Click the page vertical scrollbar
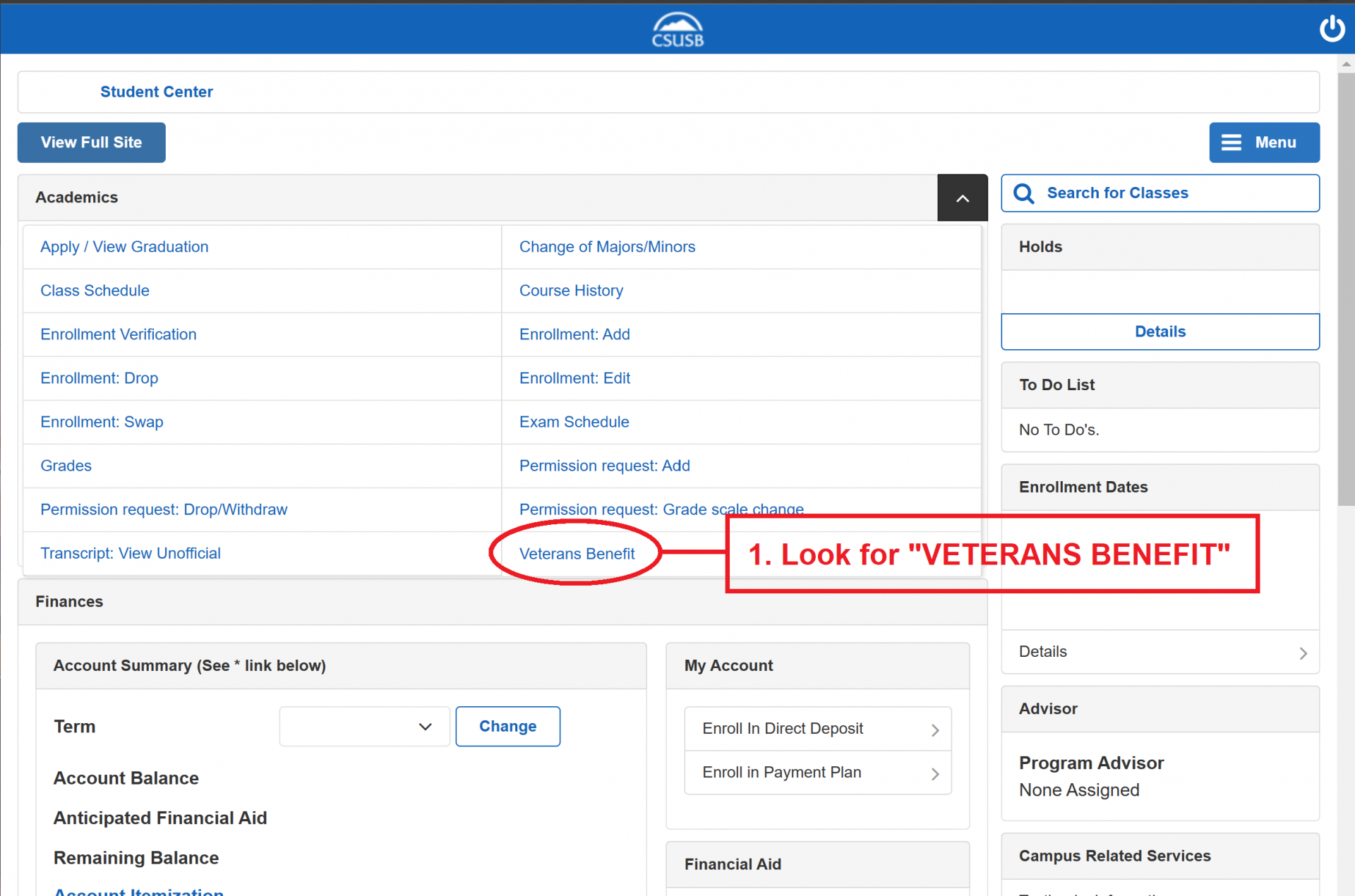The height and width of the screenshot is (896, 1355). 1346,289
